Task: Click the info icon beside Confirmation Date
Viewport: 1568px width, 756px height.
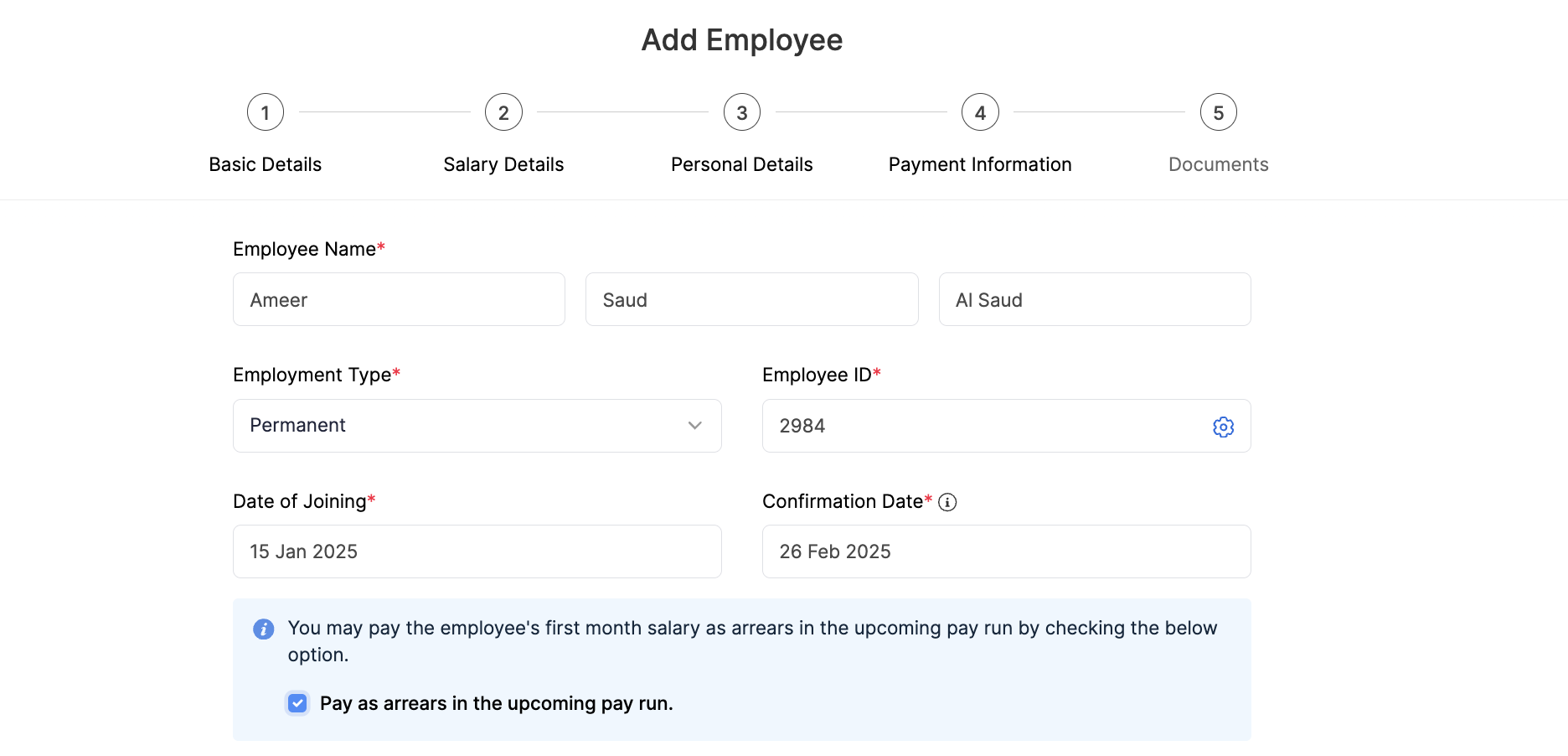Action: [947, 501]
